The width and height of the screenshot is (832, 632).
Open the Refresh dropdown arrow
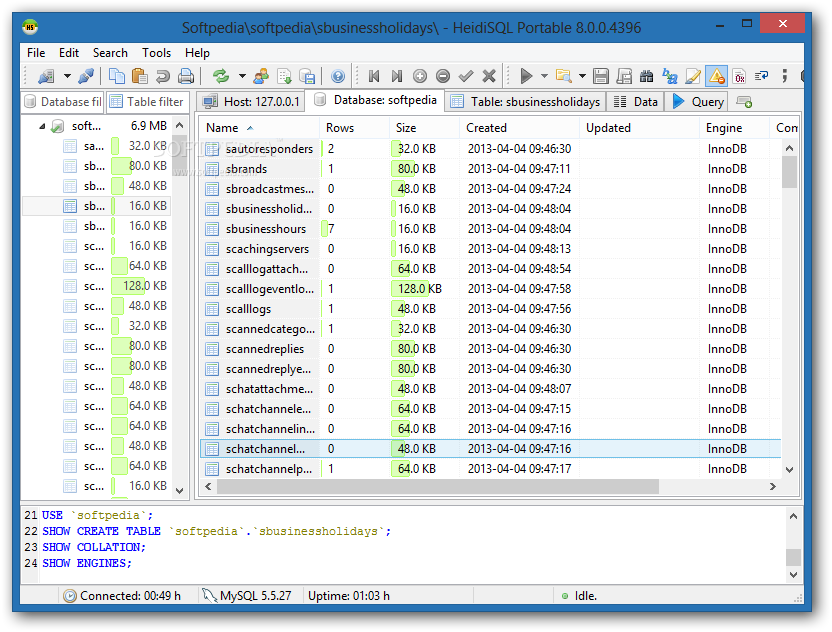242,76
